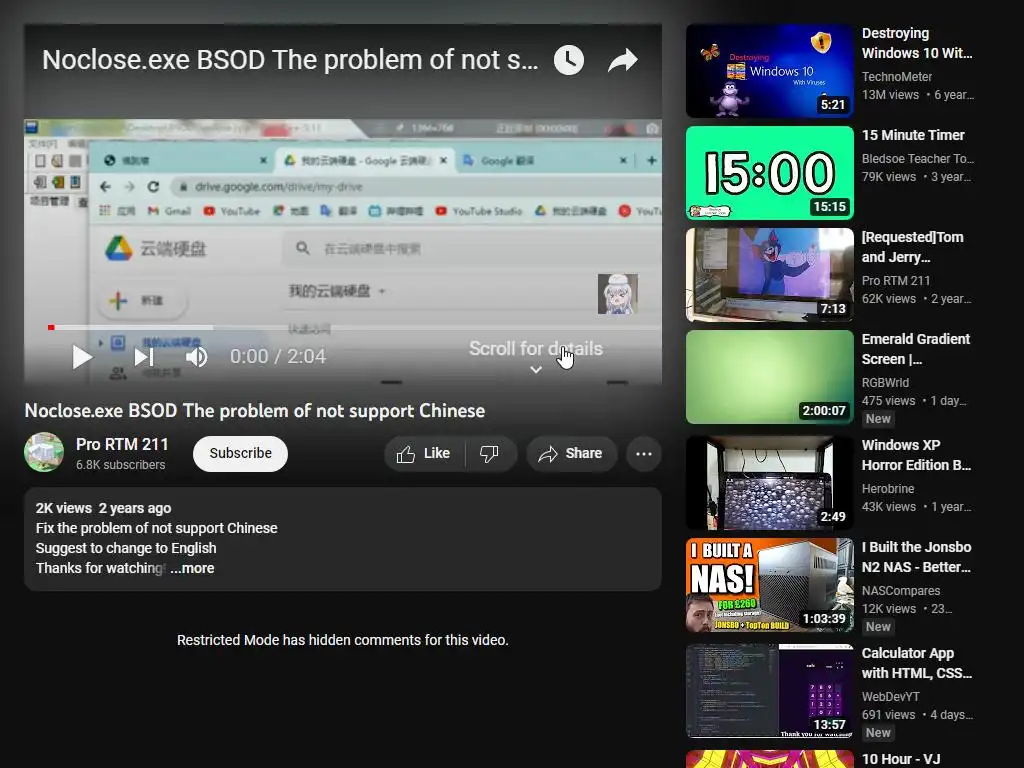
Task: Open more actions three-dot menu
Action: click(x=643, y=453)
